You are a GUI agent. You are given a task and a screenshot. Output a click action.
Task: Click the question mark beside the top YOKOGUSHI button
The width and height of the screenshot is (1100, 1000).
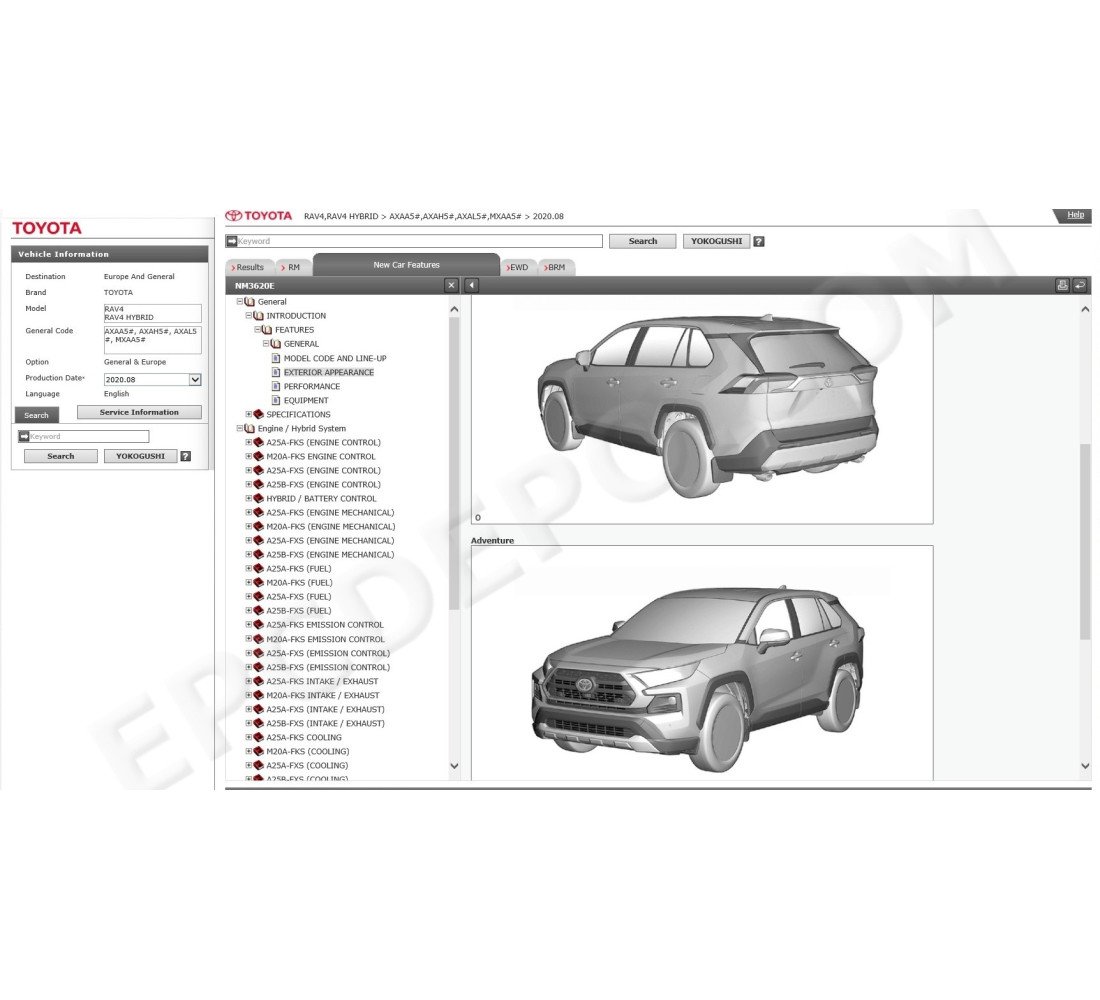(x=758, y=241)
